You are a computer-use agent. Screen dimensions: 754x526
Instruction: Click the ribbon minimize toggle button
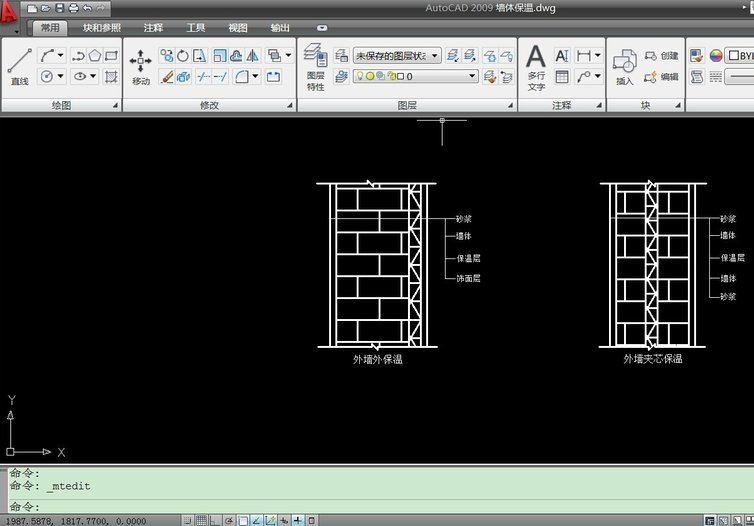point(322,28)
